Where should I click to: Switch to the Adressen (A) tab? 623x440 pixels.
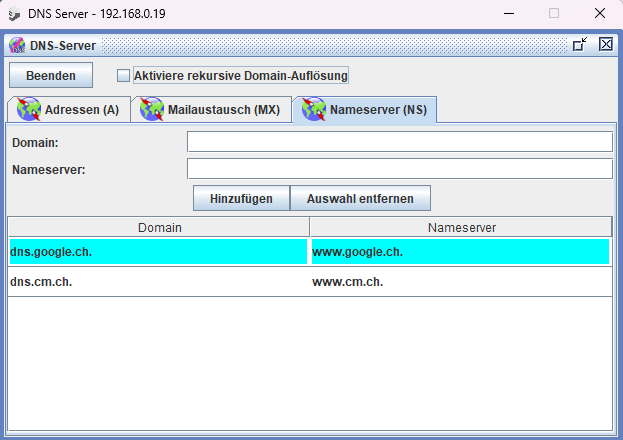click(69, 109)
